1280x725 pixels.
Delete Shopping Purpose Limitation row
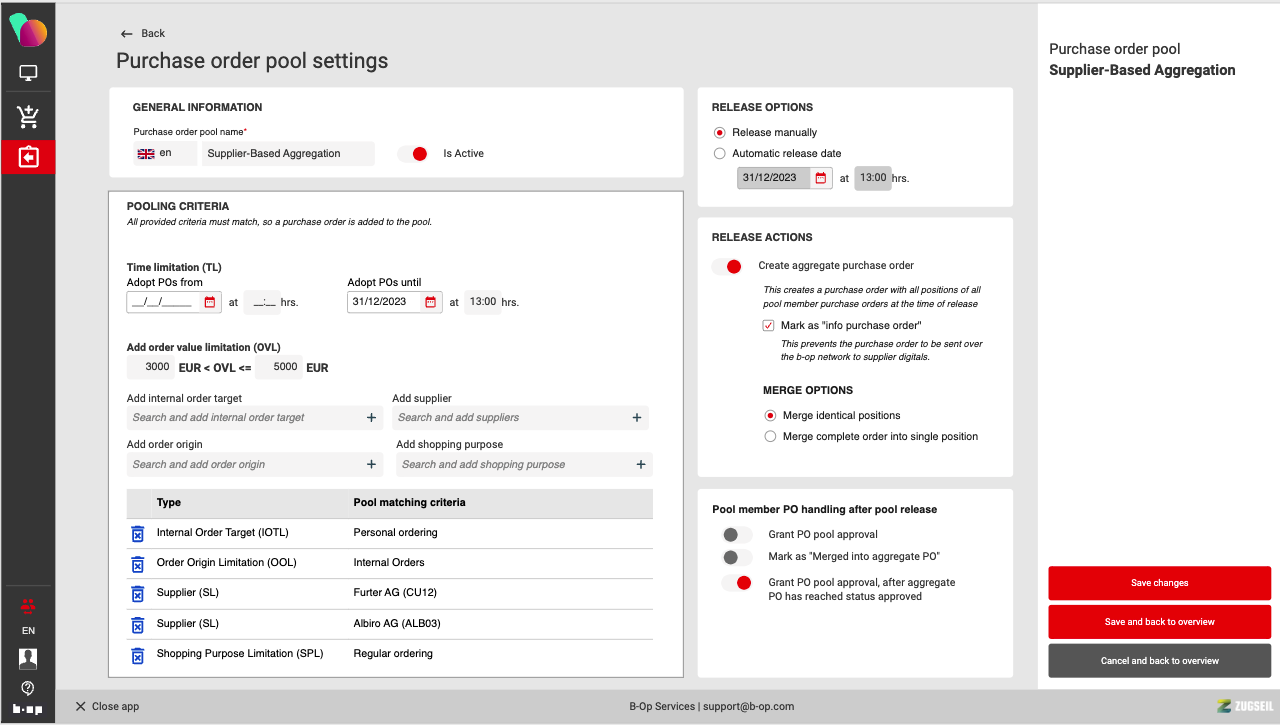tap(138, 655)
